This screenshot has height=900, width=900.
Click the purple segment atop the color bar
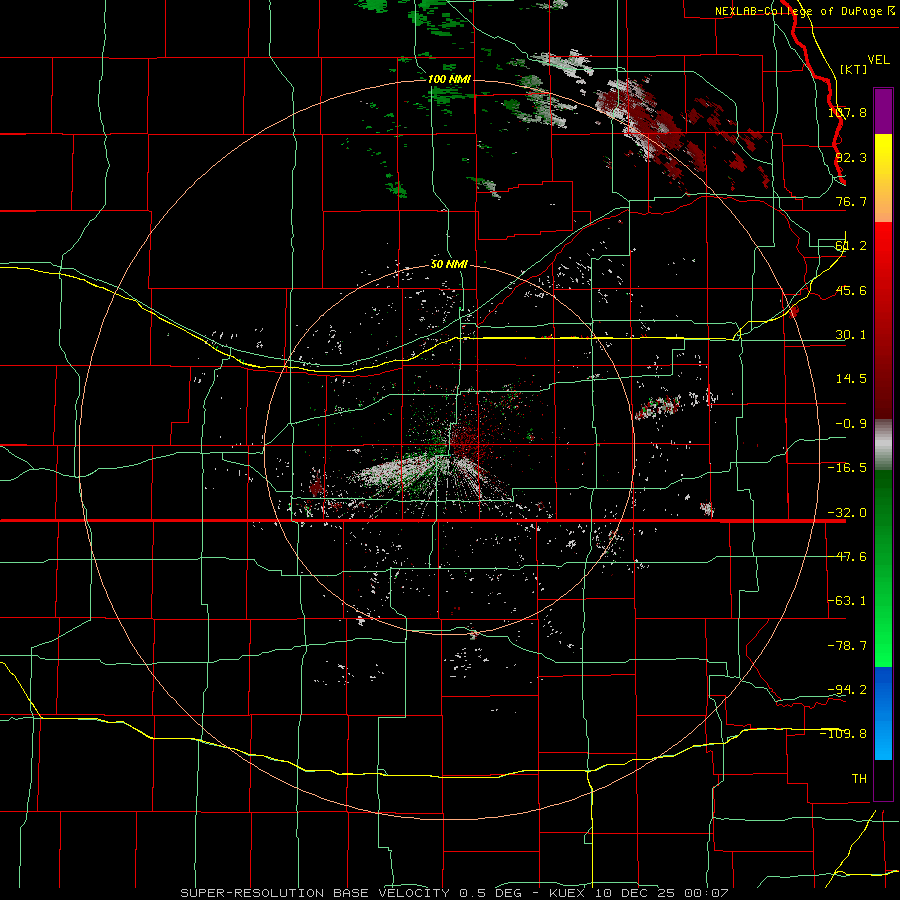click(x=883, y=111)
